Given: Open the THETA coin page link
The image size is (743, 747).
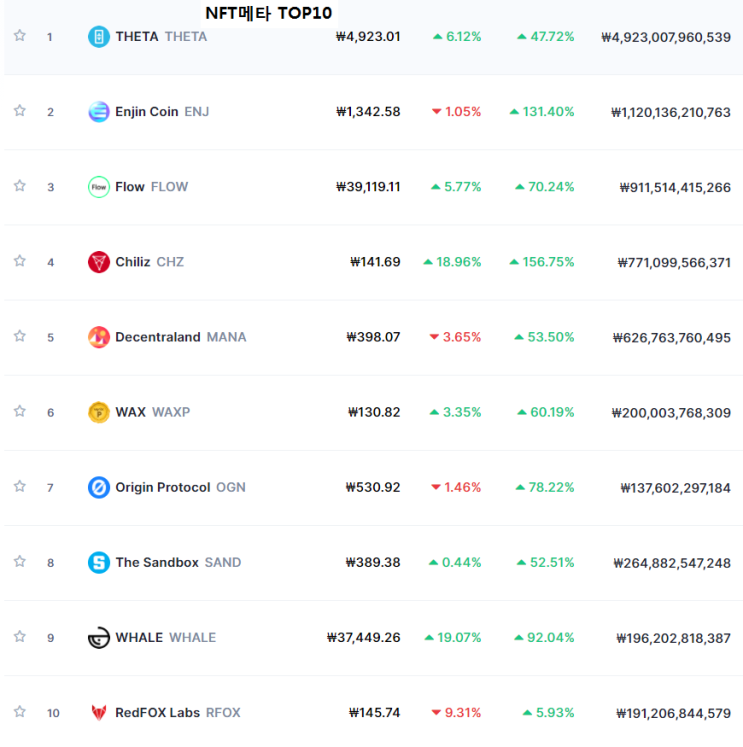Looking at the screenshot, I should (137, 37).
